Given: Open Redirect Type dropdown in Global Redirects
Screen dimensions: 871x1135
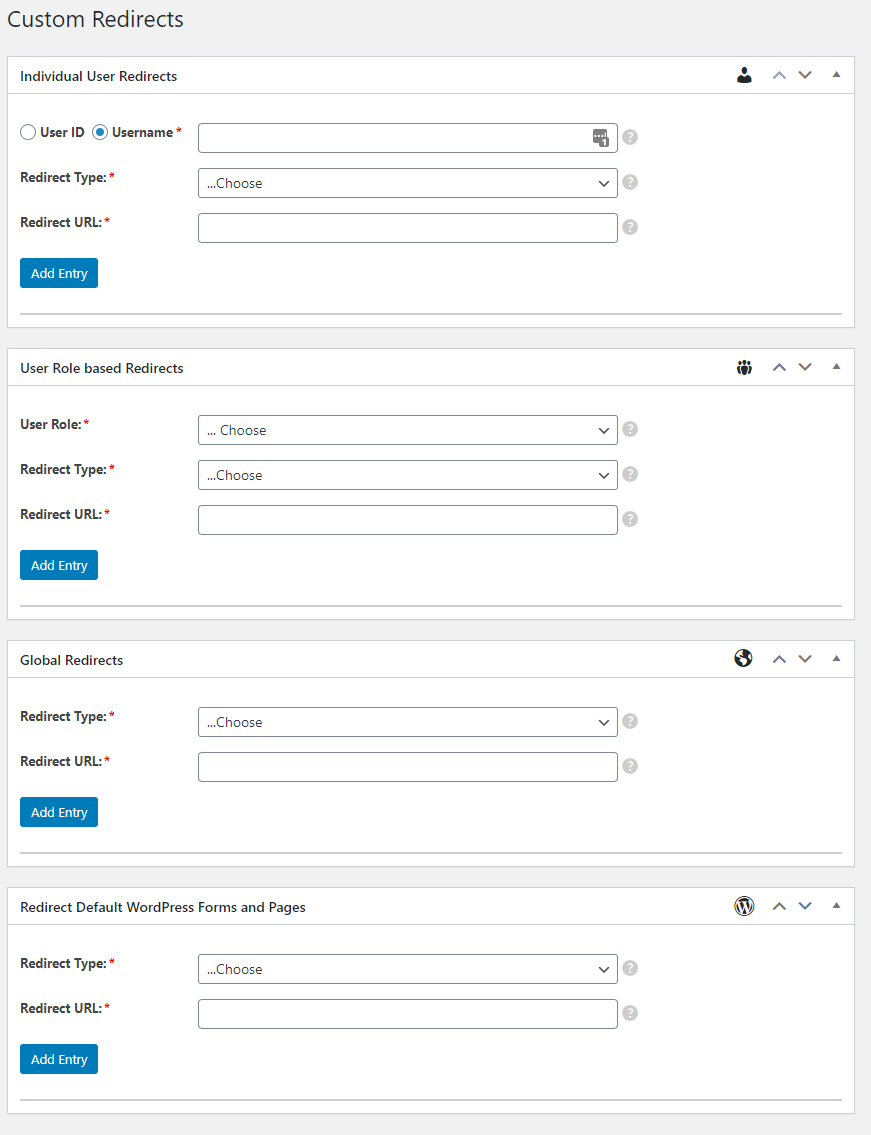Looking at the screenshot, I should pyautogui.click(x=408, y=722).
